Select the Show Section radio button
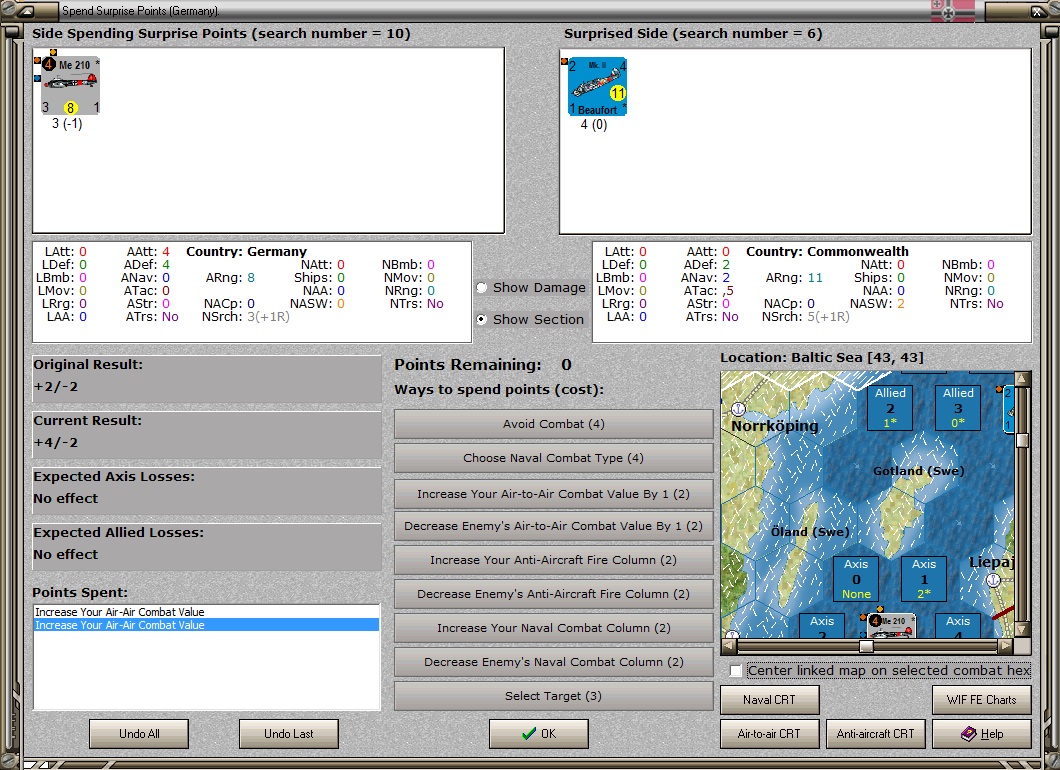The width and height of the screenshot is (1060, 770). 482,320
